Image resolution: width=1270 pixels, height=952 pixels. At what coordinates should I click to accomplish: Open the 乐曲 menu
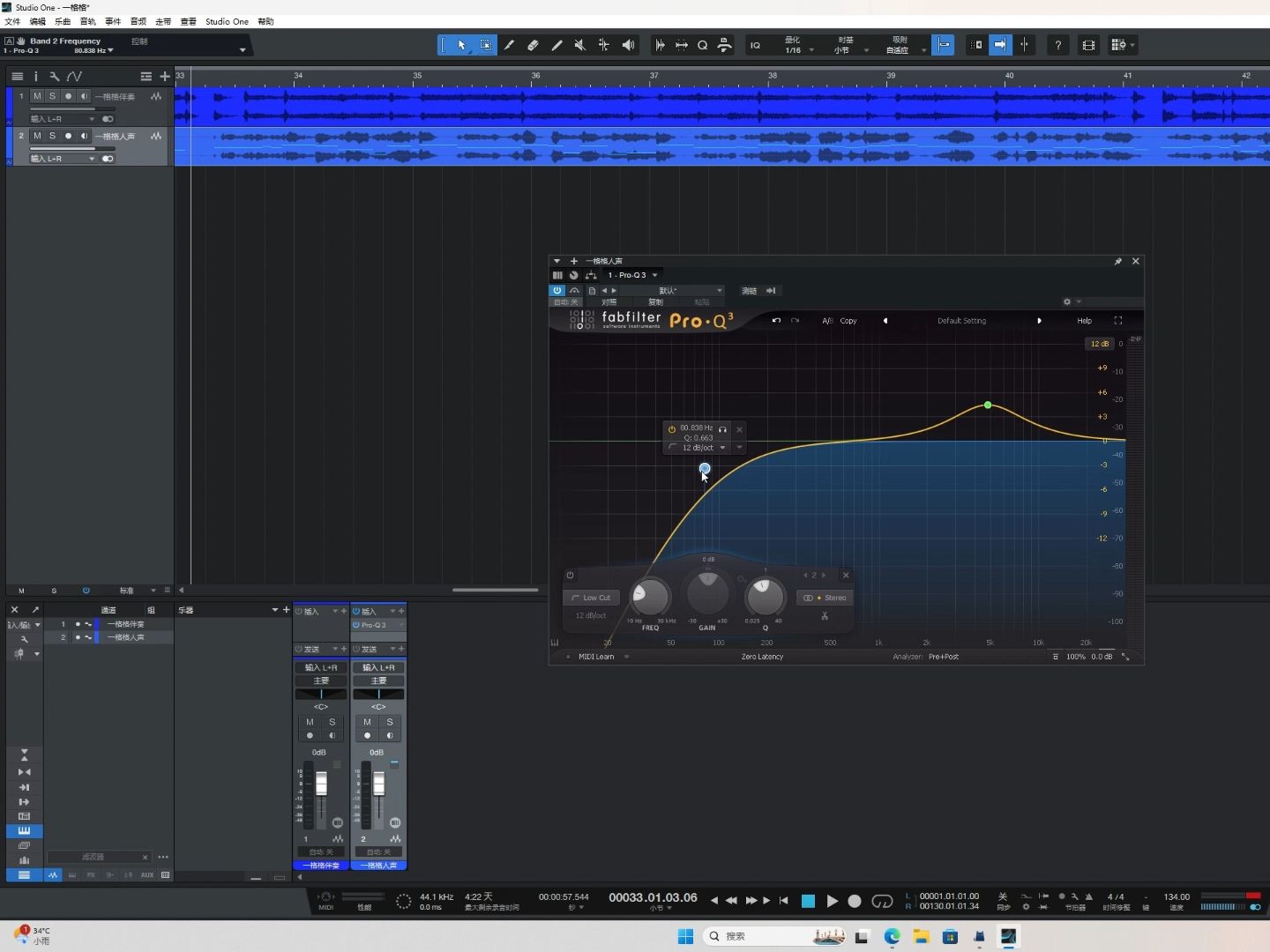click(x=63, y=21)
